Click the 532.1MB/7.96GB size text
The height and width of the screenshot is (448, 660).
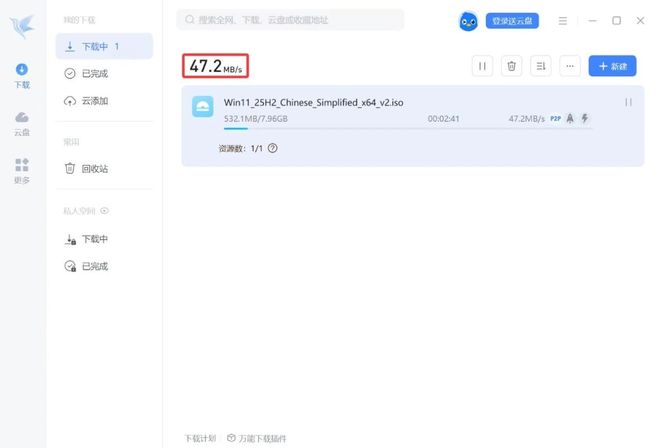pos(256,119)
